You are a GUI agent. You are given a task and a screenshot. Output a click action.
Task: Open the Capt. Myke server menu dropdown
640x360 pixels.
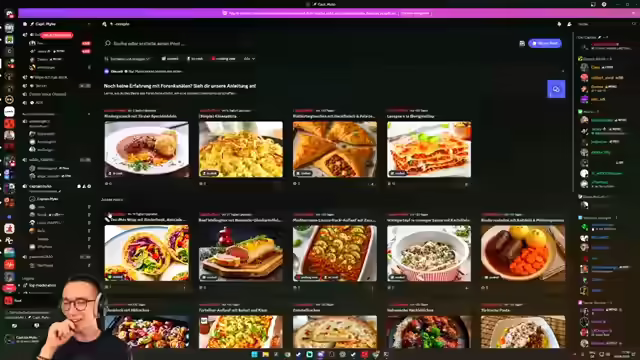57,24
